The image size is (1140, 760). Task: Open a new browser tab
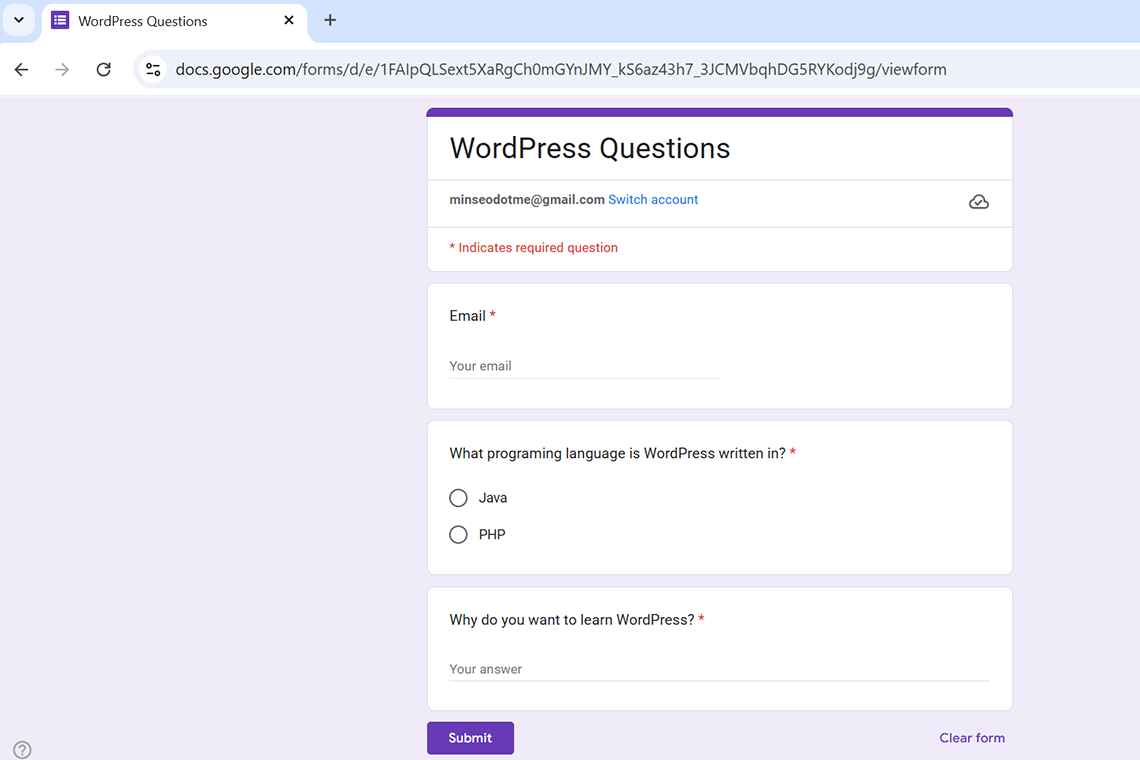point(330,20)
